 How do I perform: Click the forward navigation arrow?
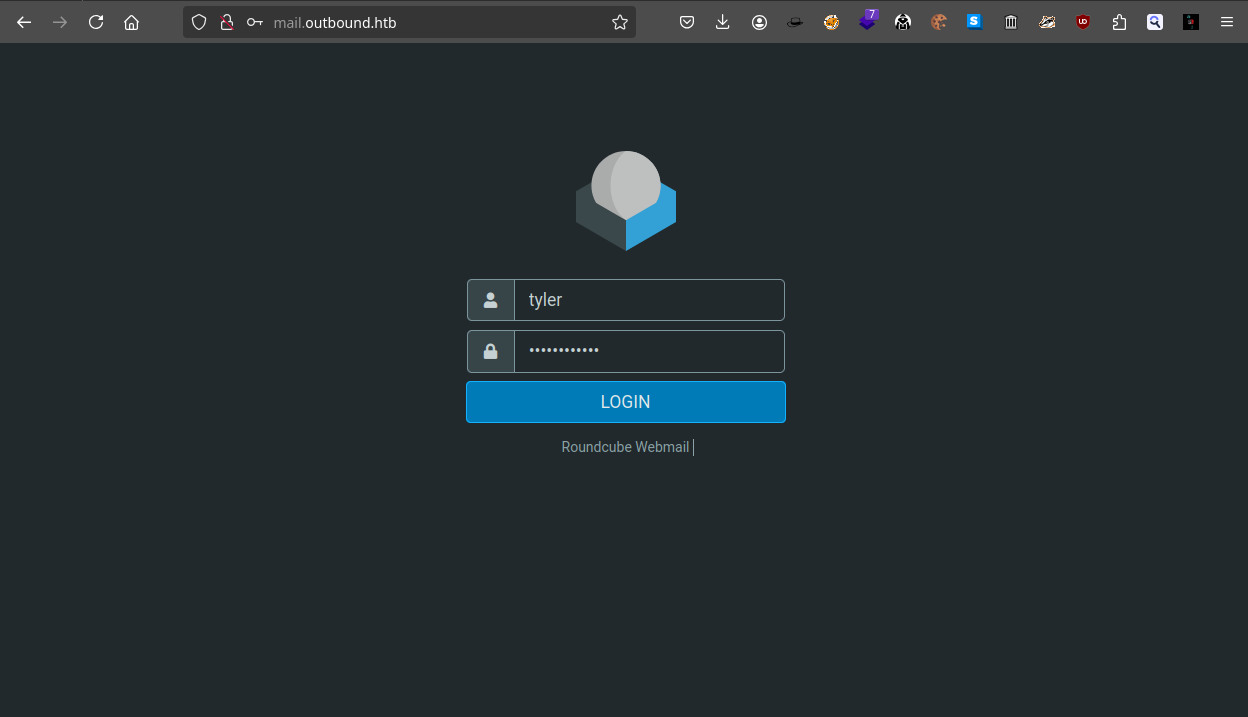[x=60, y=22]
